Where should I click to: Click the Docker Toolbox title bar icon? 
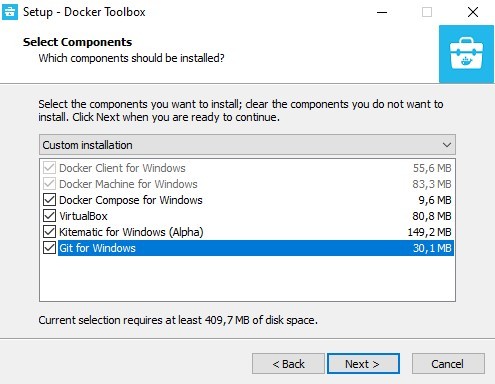[x=10, y=12]
